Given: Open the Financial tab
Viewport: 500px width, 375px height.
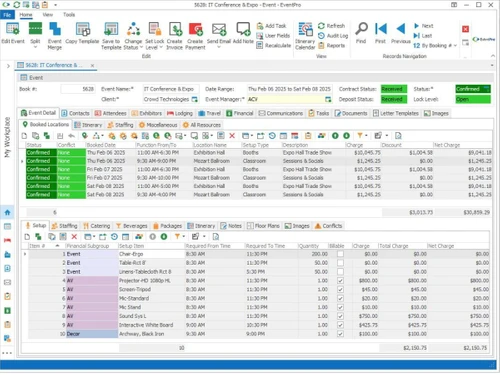Looking at the screenshot, I should [x=240, y=113].
